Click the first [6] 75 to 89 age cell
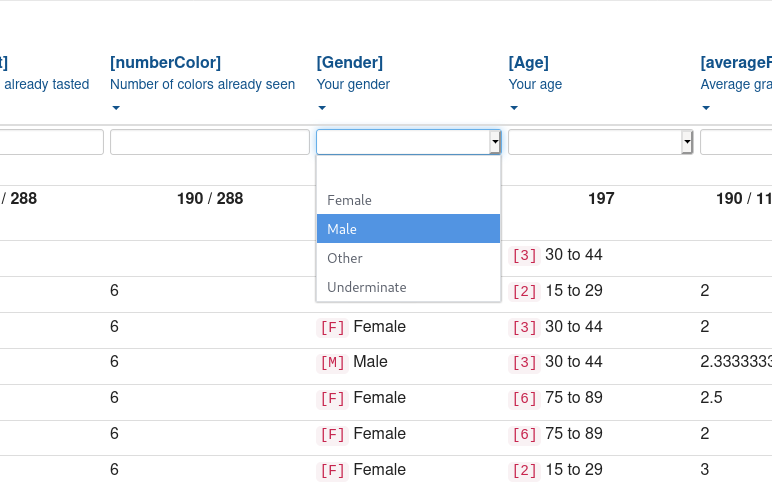Viewport: 772px width, 483px height. (x=556, y=398)
